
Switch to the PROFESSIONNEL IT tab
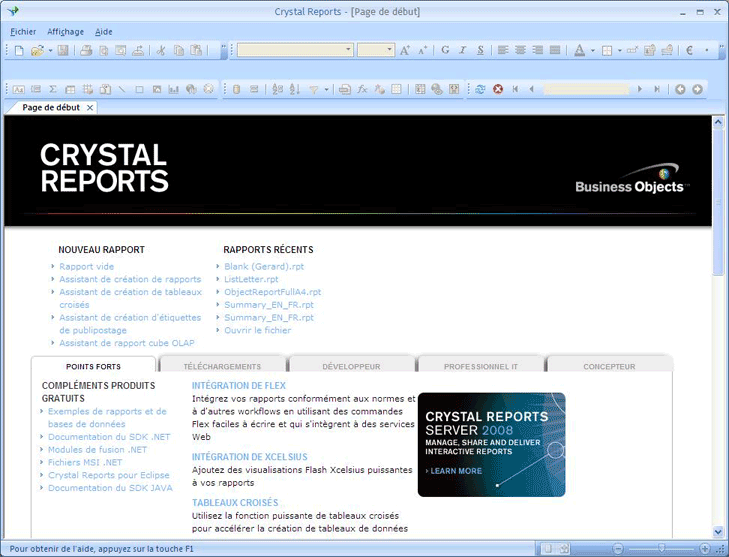(x=480, y=366)
